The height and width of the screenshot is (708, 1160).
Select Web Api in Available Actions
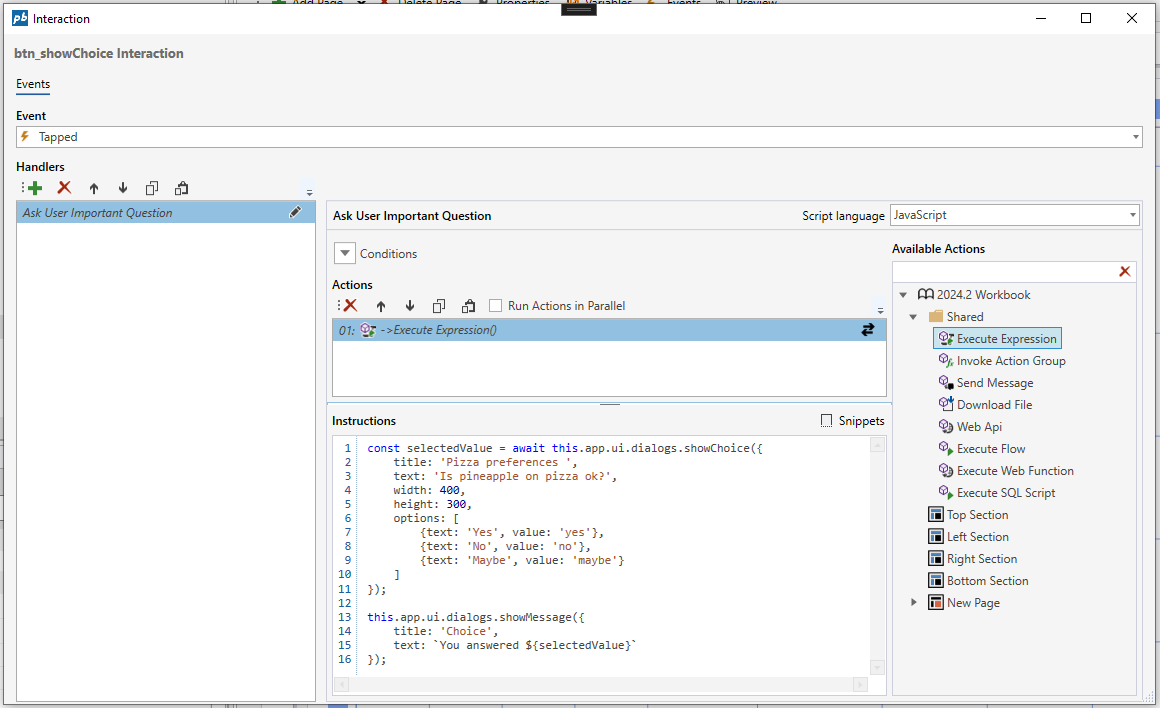(x=978, y=427)
